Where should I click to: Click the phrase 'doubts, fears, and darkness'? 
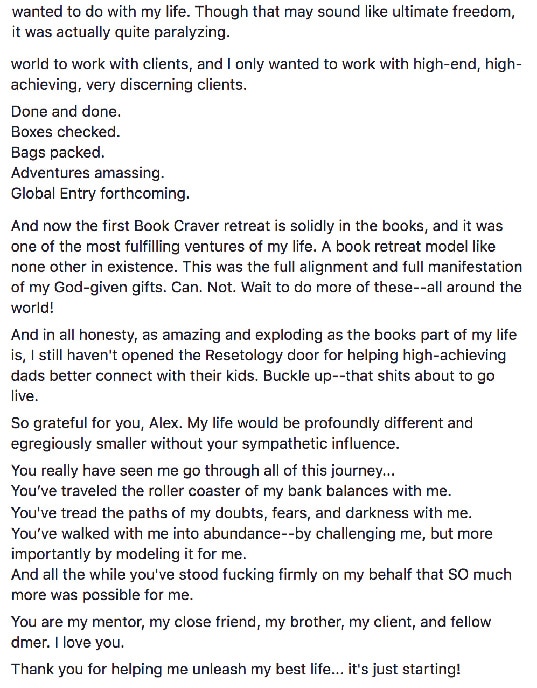pyautogui.click(x=301, y=512)
